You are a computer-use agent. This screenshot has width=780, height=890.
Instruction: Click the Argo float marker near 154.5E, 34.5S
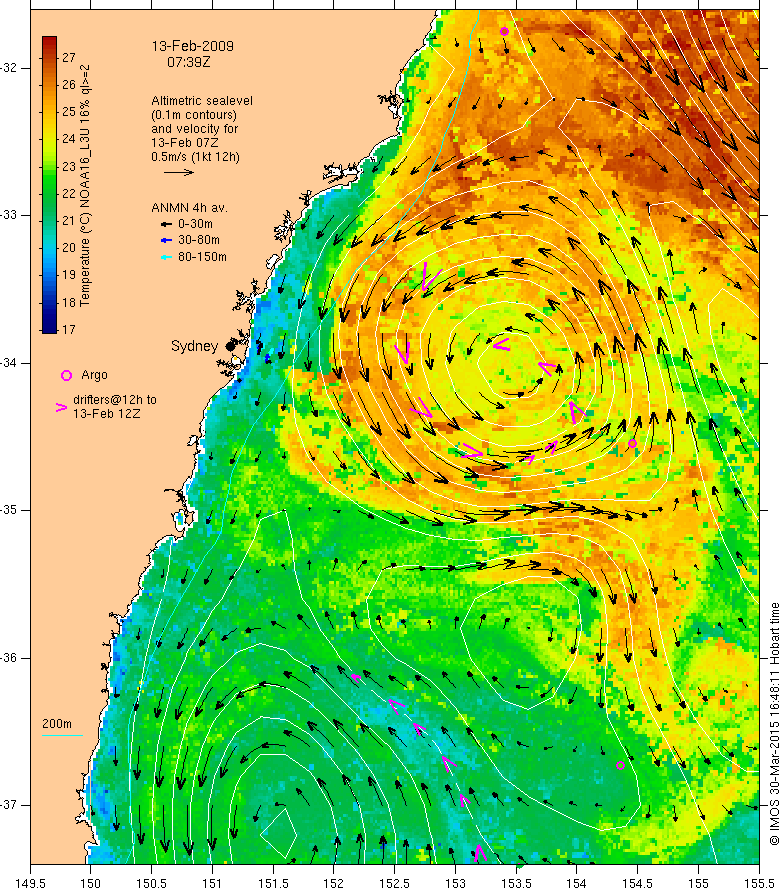[632, 443]
